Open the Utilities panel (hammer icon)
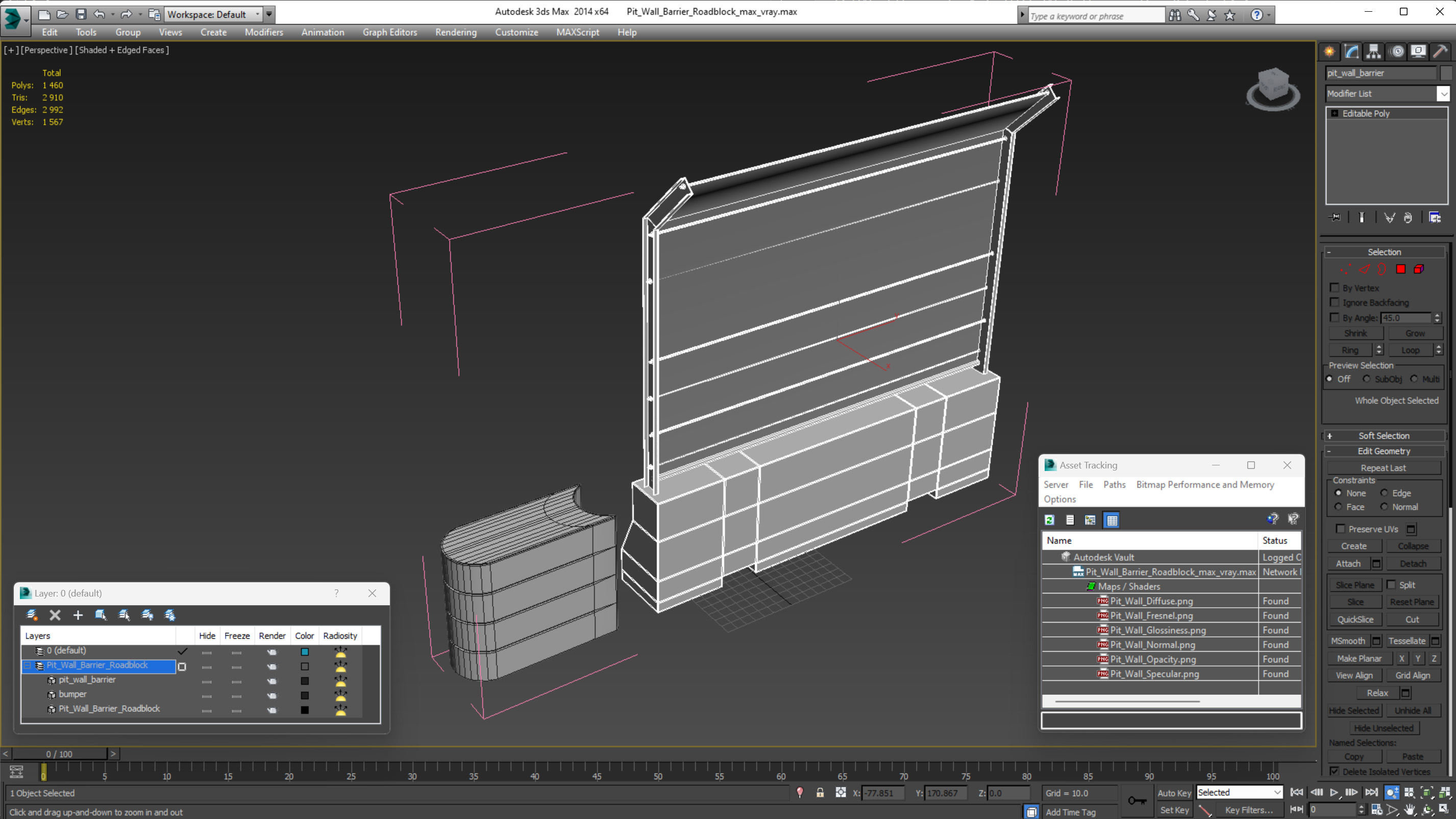 (x=1439, y=52)
